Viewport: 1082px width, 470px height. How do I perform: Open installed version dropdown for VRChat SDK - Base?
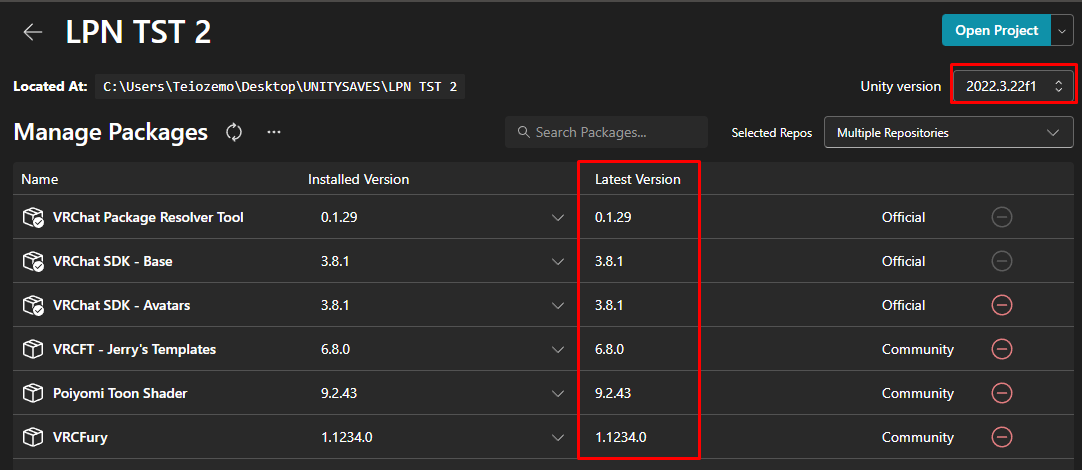tap(558, 262)
